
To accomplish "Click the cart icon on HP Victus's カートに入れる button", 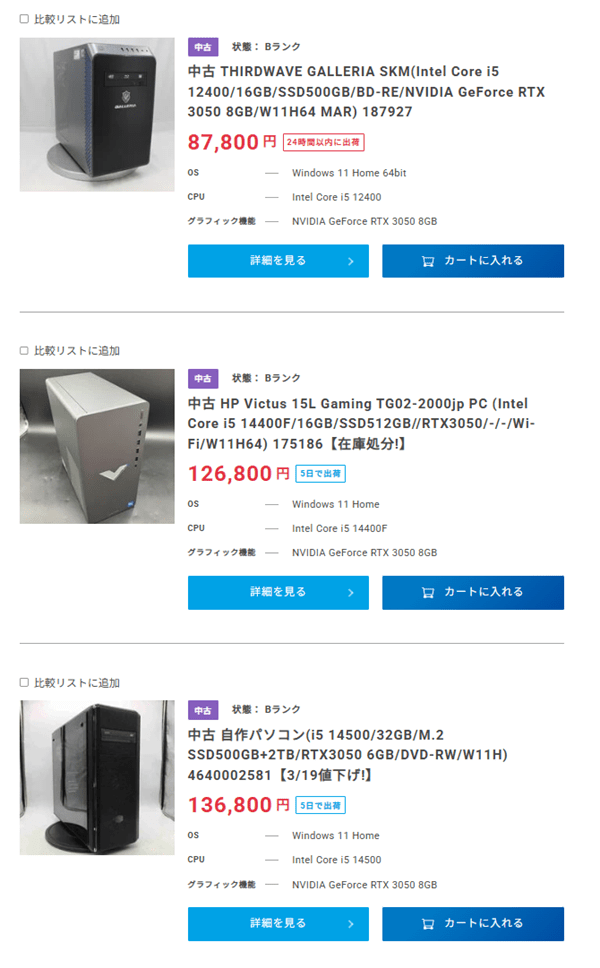I will (x=426, y=592).
